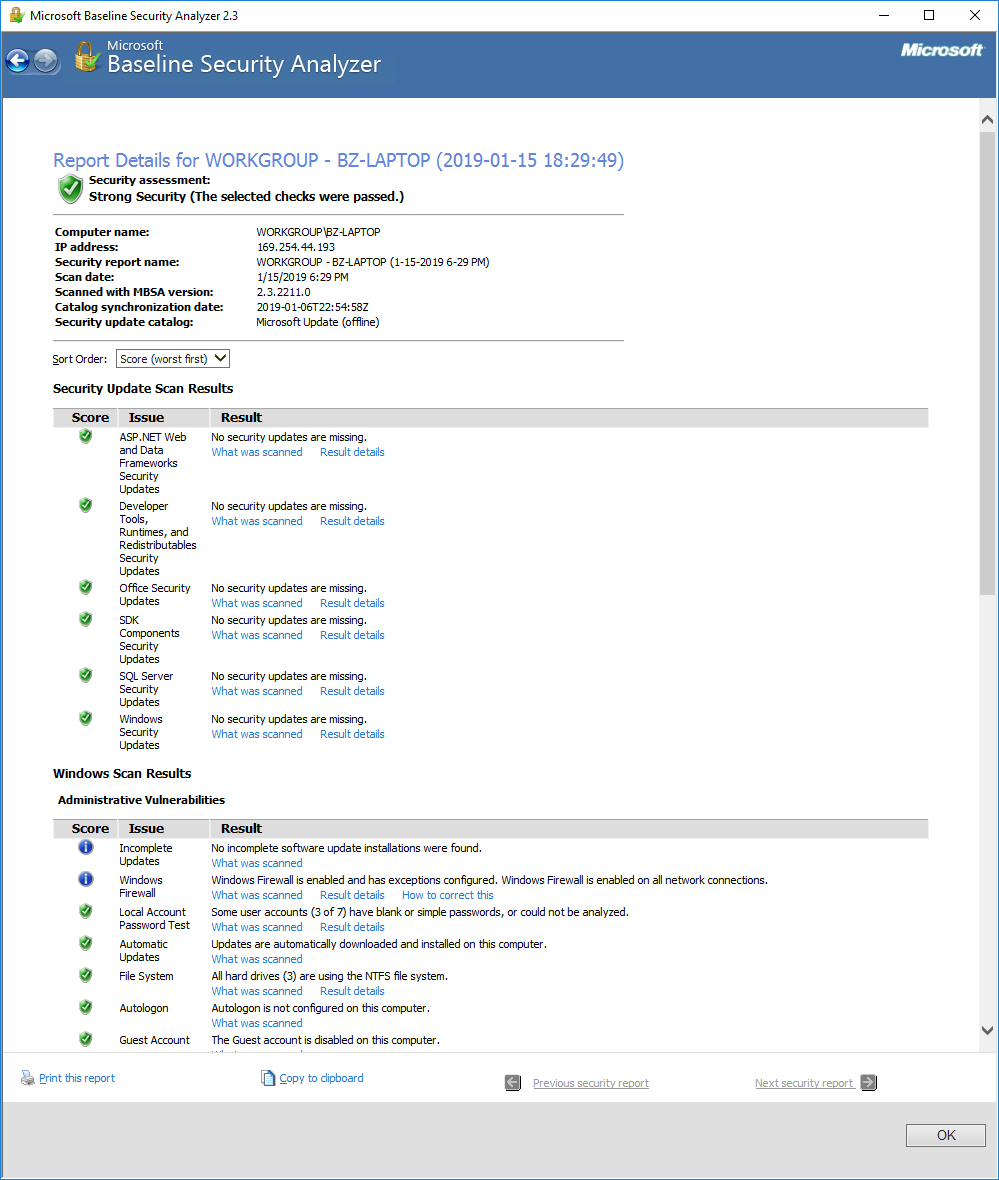Viewport: 999px width, 1180px height.
Task: Click the next security report arrow icon
Action: tap(868, 1083)
